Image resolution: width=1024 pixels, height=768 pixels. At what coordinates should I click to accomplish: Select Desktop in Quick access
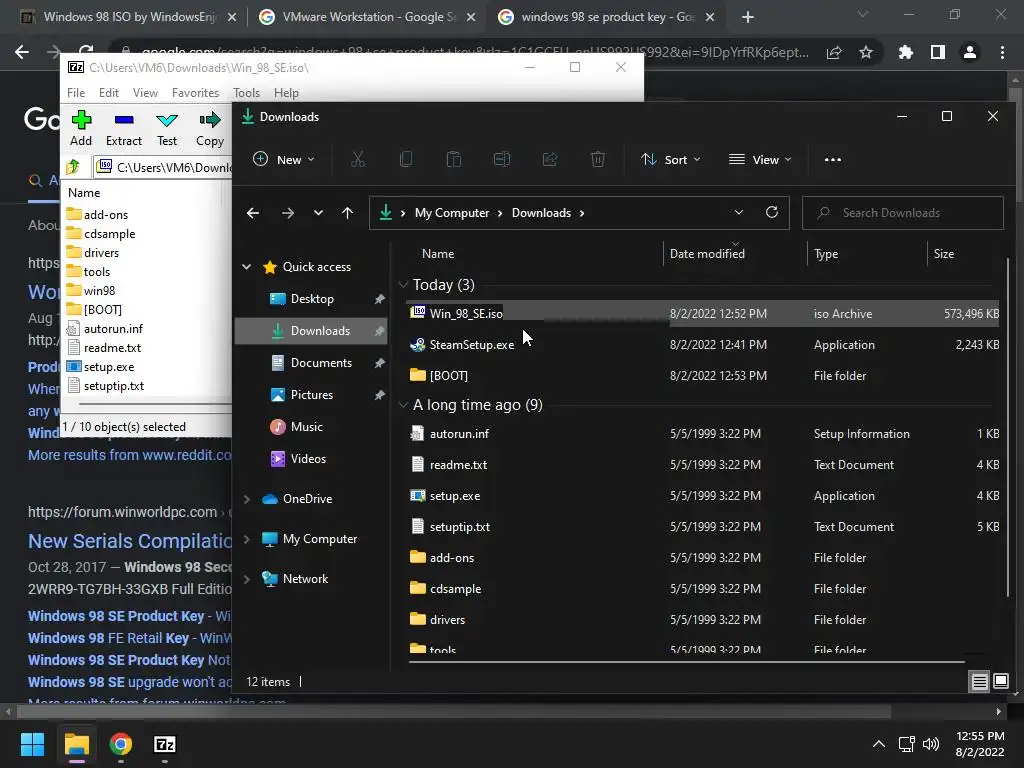pyautogui.click(x=311, y=298)
